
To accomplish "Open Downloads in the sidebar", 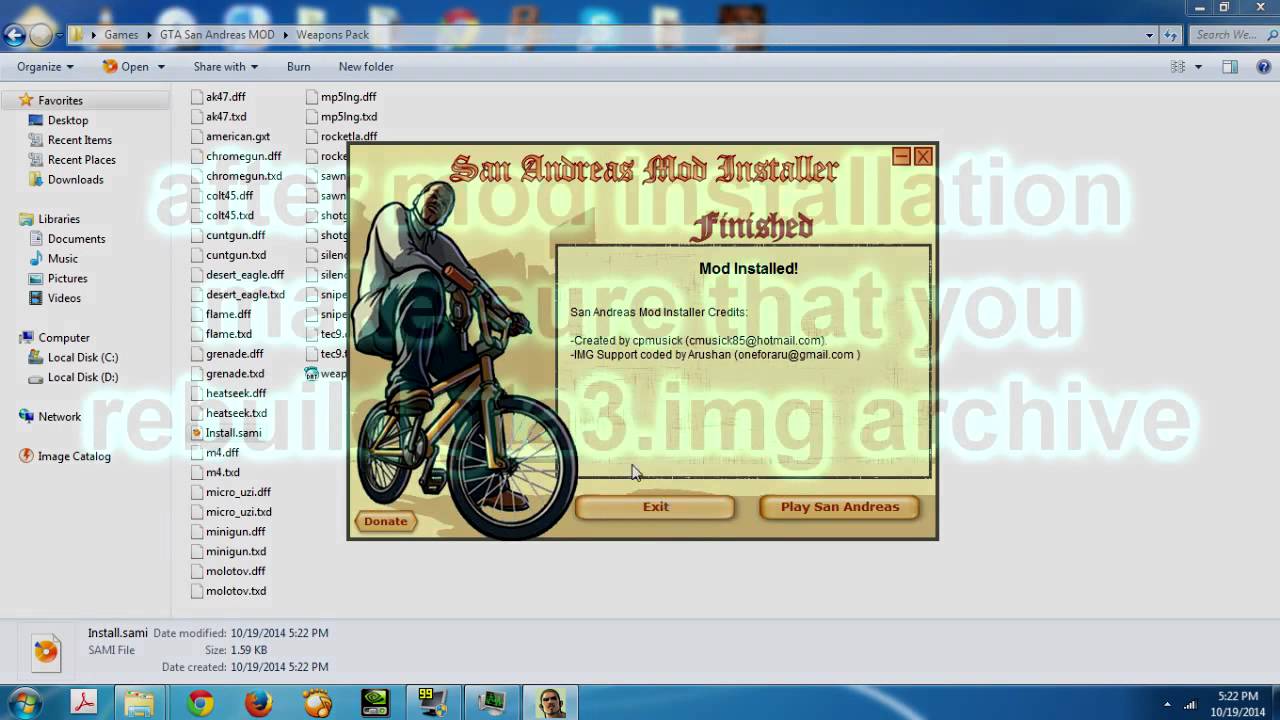I will tap(75, 180).
